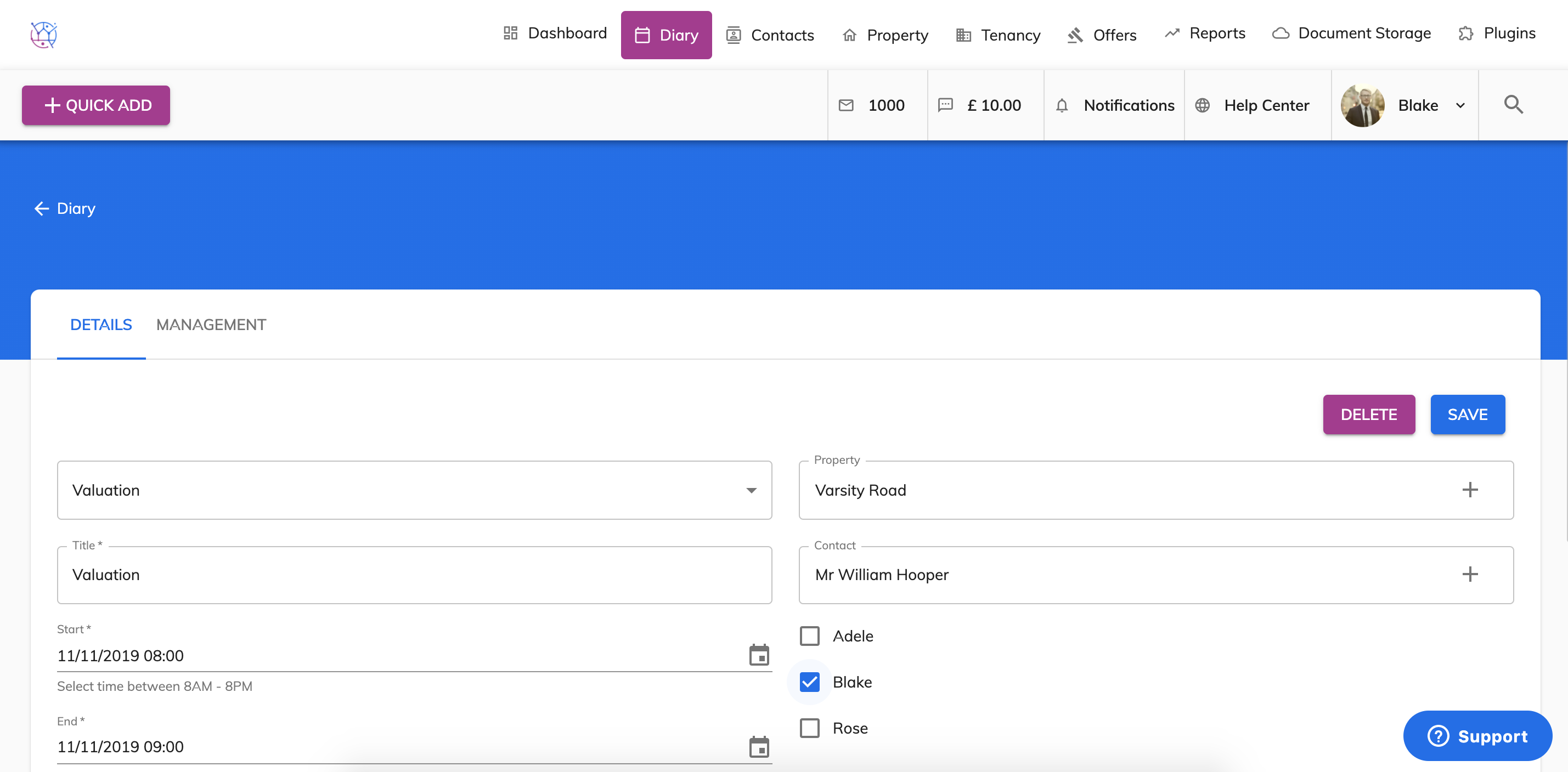Click plus icon in Contact field
The width and height of the screenshot is (1568, 772).
tap(1469, 574)
